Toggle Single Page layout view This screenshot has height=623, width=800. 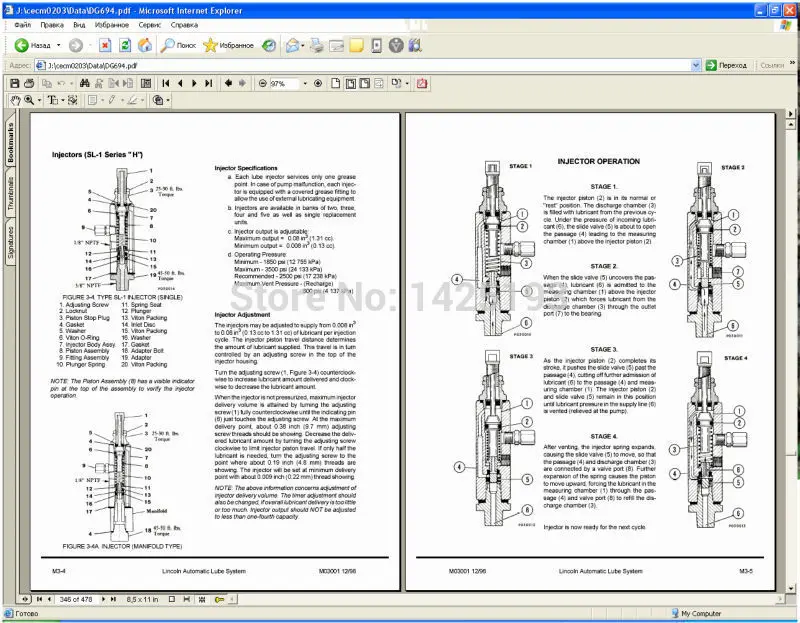(x=335, y=85)
